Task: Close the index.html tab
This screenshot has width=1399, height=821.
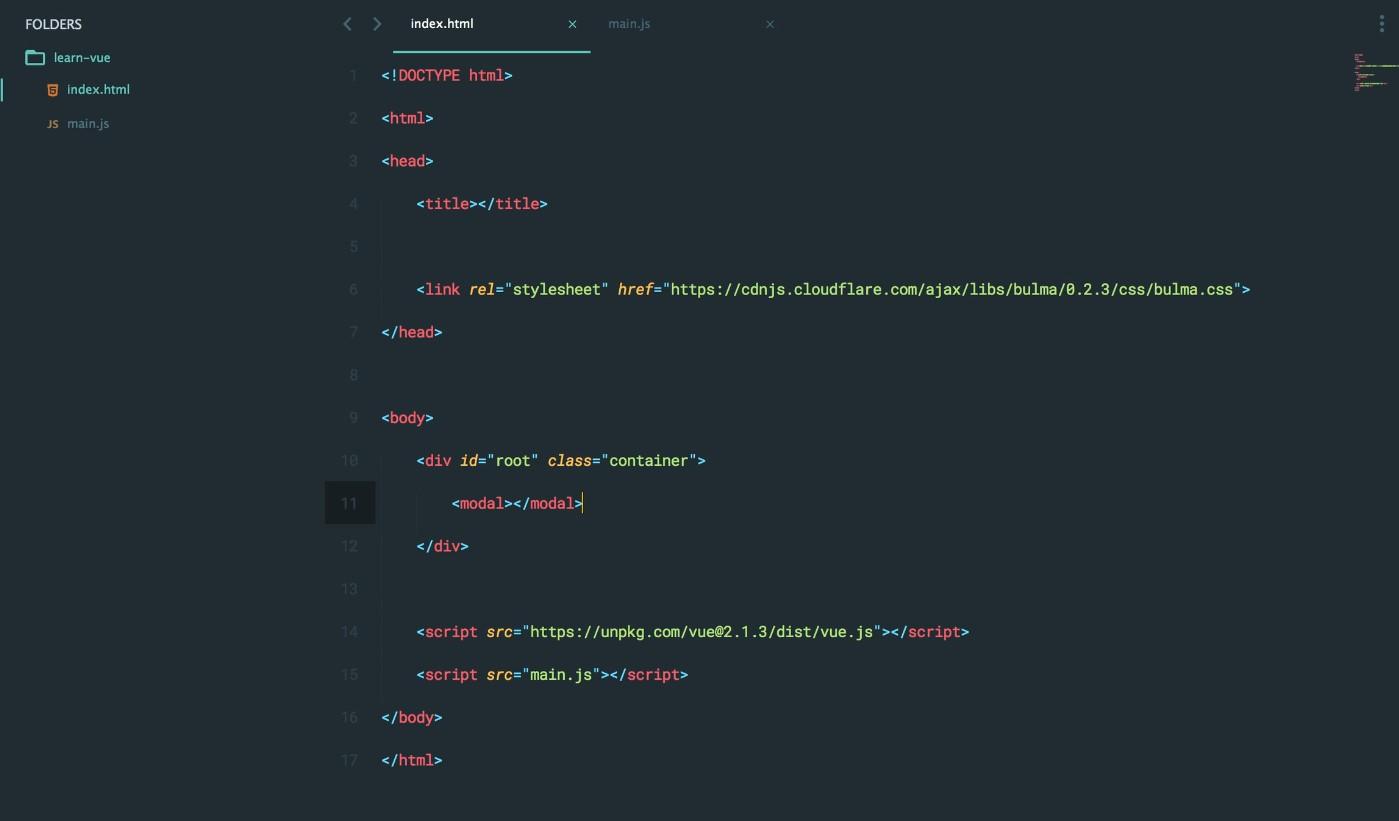Action: [572, 24]
